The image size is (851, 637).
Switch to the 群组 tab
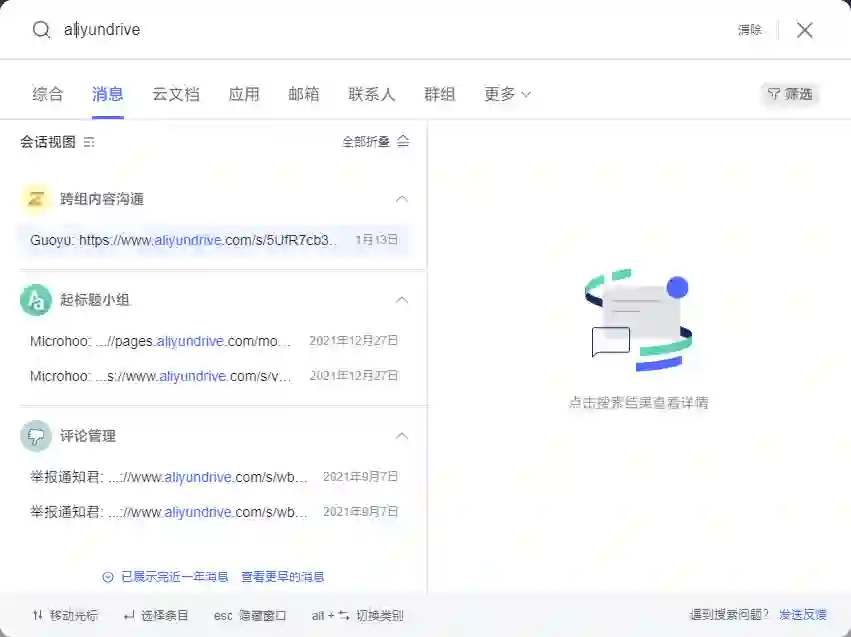[439, 94]
